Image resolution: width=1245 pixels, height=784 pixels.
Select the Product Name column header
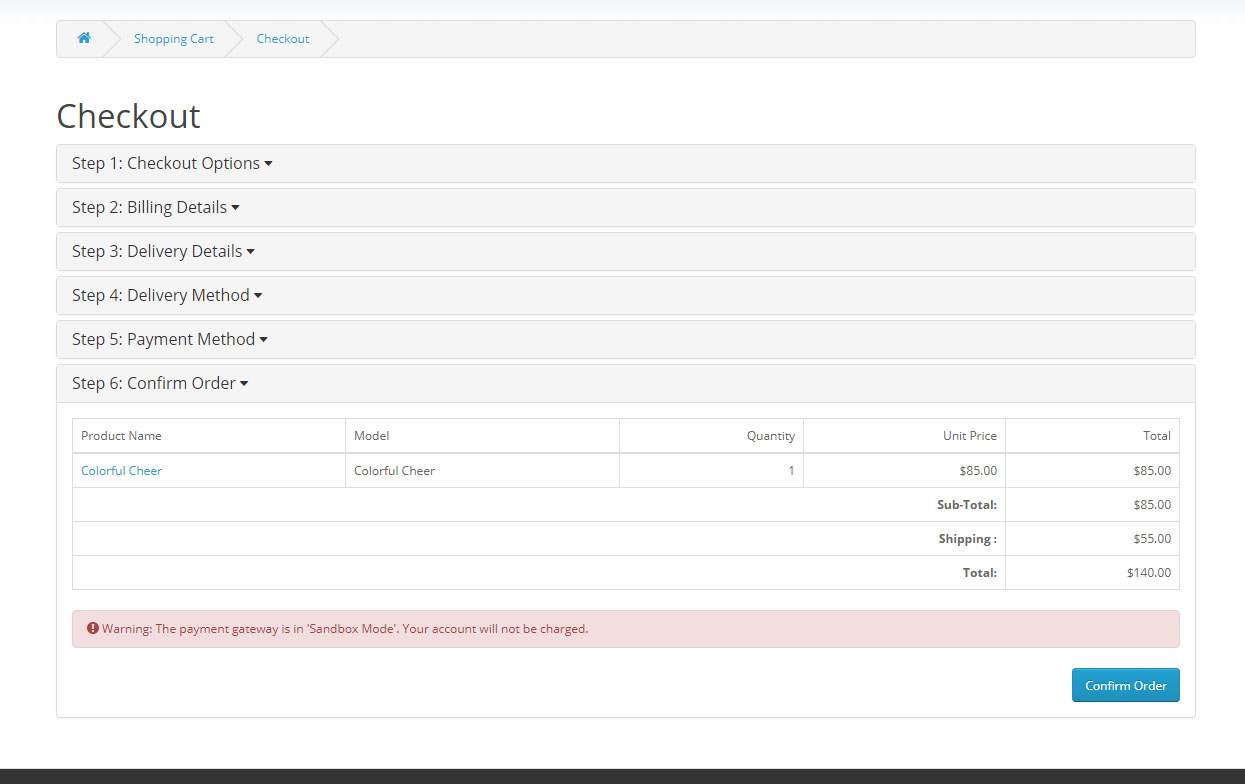pyautogui.click(x=121, y=436)
